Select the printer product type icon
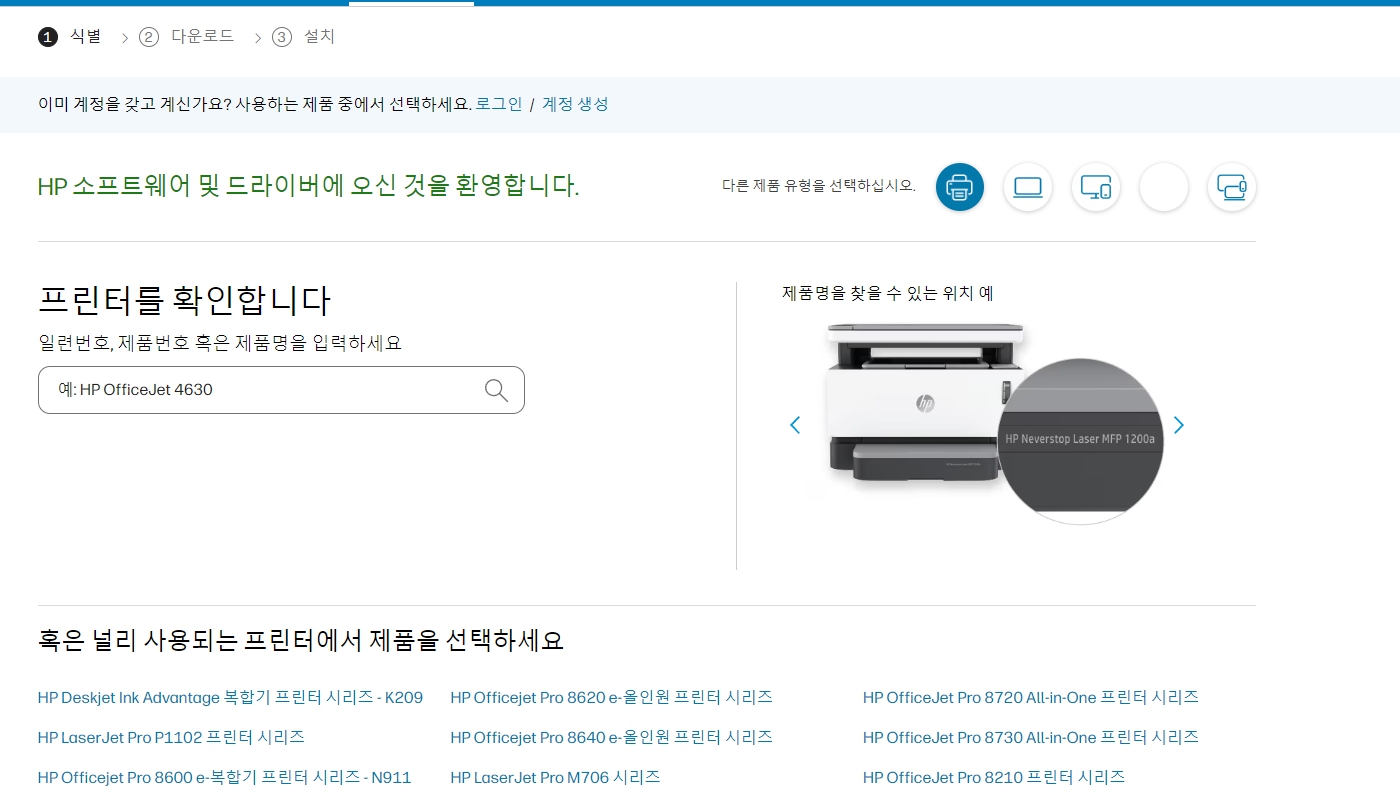This screenshot has height=801, width=1400. pyautogui.click(x=960, y=187)
